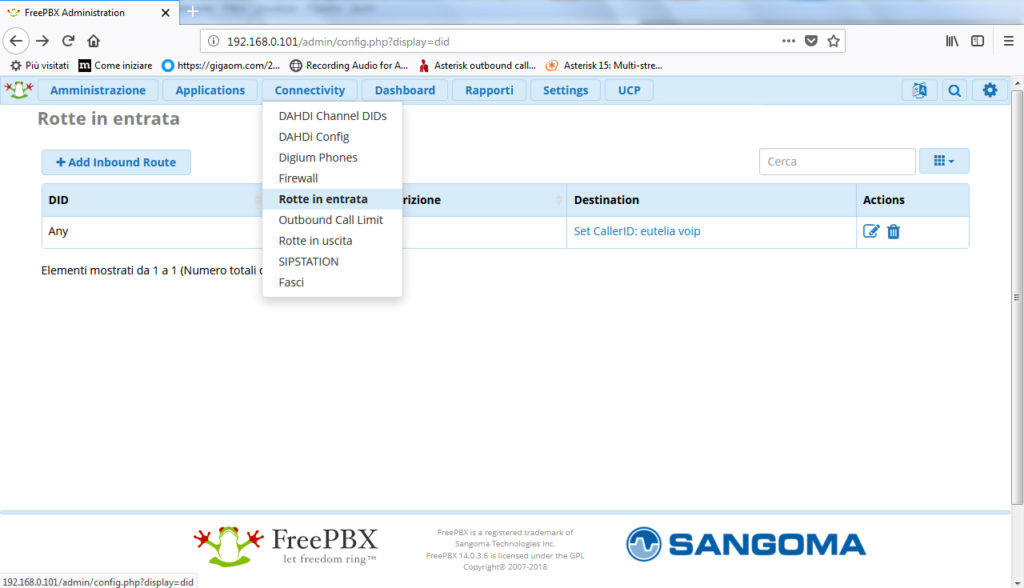Image resolution: width=1024 pixels, height=588 pixels.
Task: Open Recording Audio for A... bookmark
Action: coord(349,65)
